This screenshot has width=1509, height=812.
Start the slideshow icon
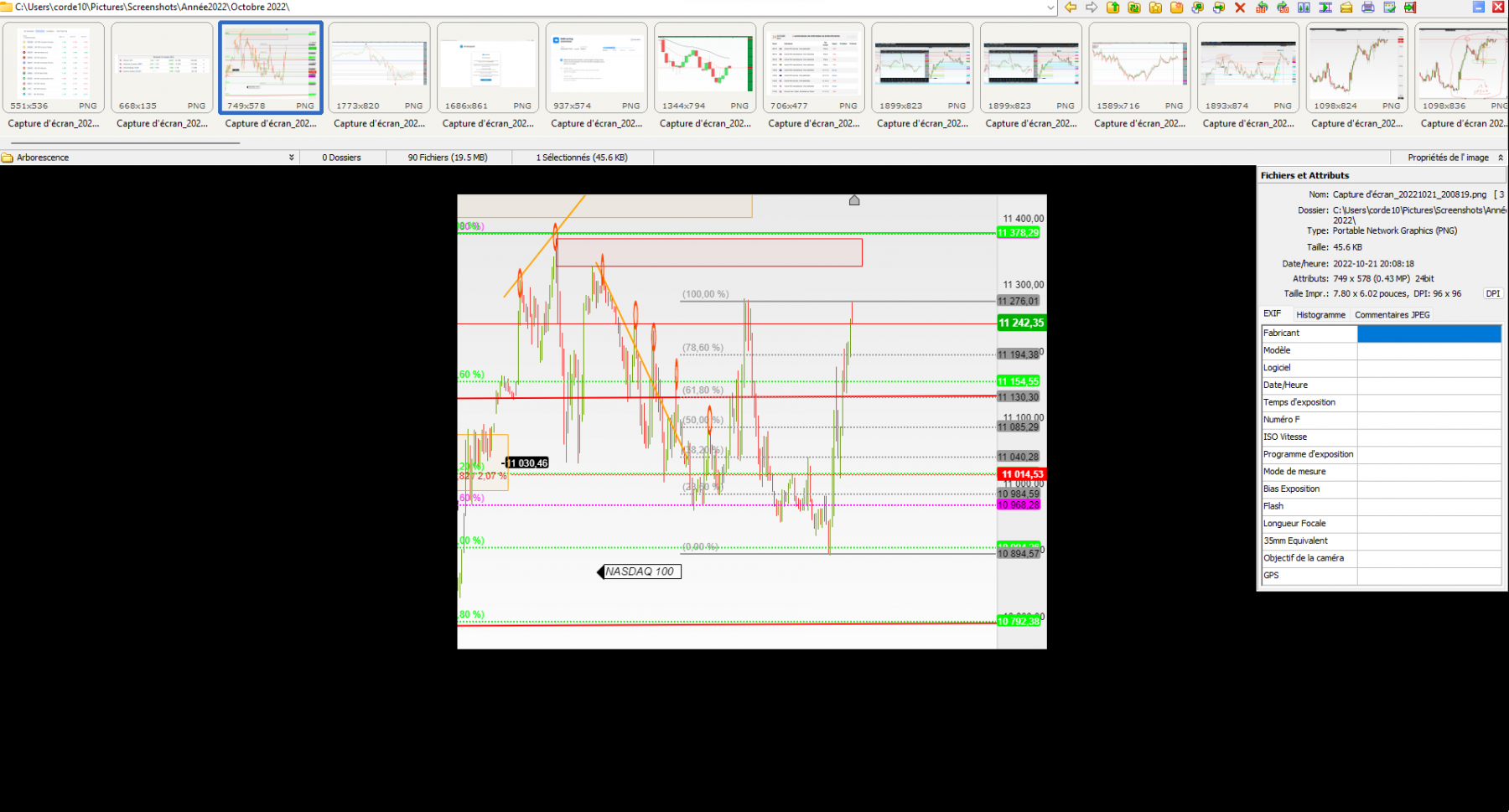(1325, 8)
